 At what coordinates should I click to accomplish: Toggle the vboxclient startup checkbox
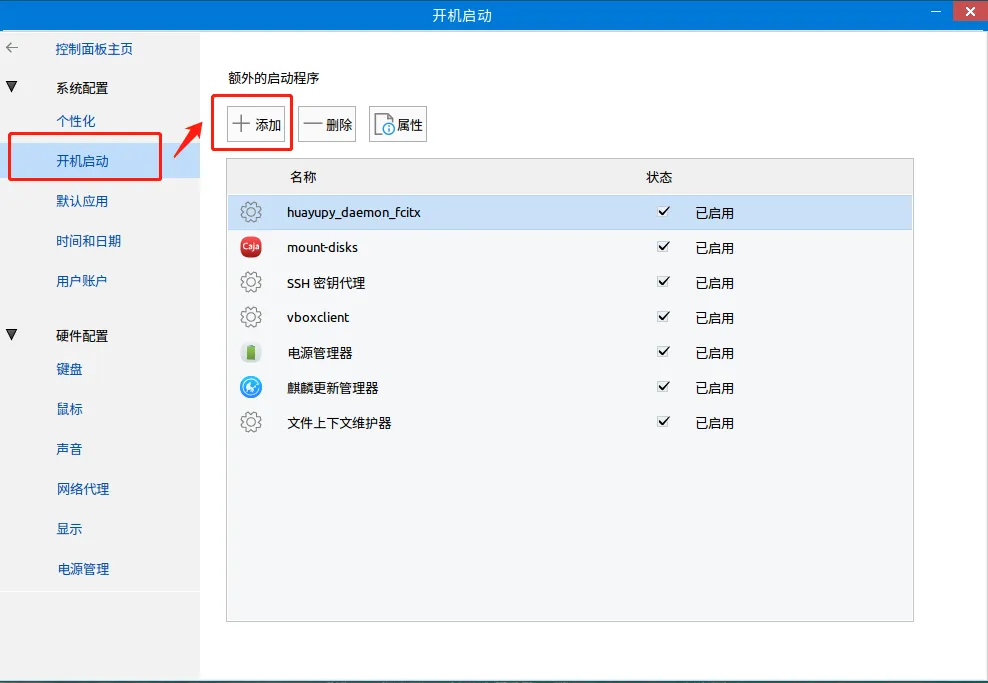(663, 317)
